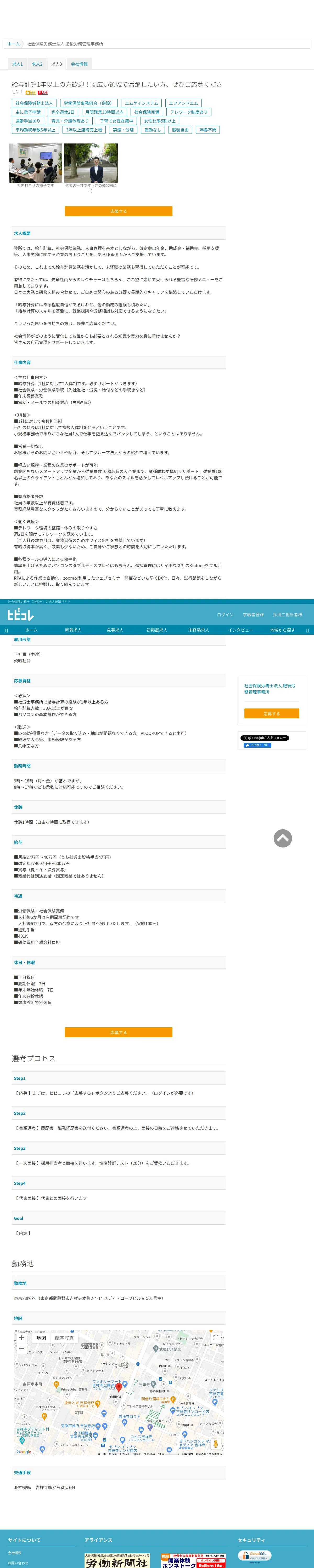The width and height of the screenshot is (314, 1568).
Task: Click the 育児・介護休暇あり tag
Action: [70, 121]
